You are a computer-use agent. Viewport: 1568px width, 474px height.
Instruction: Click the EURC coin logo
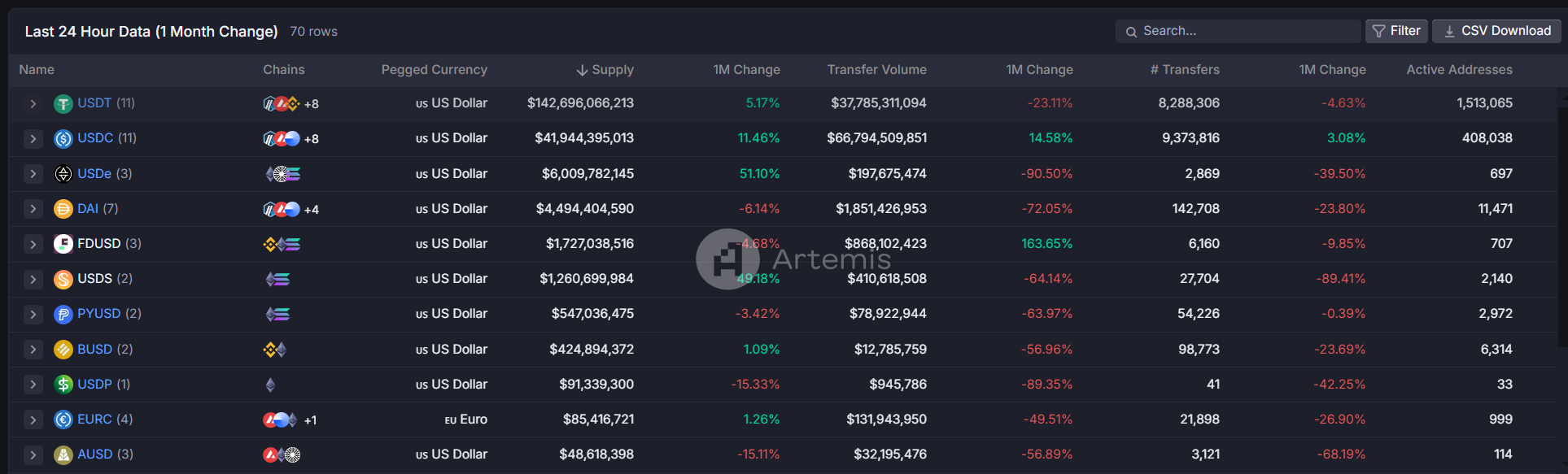click(63, 420)
